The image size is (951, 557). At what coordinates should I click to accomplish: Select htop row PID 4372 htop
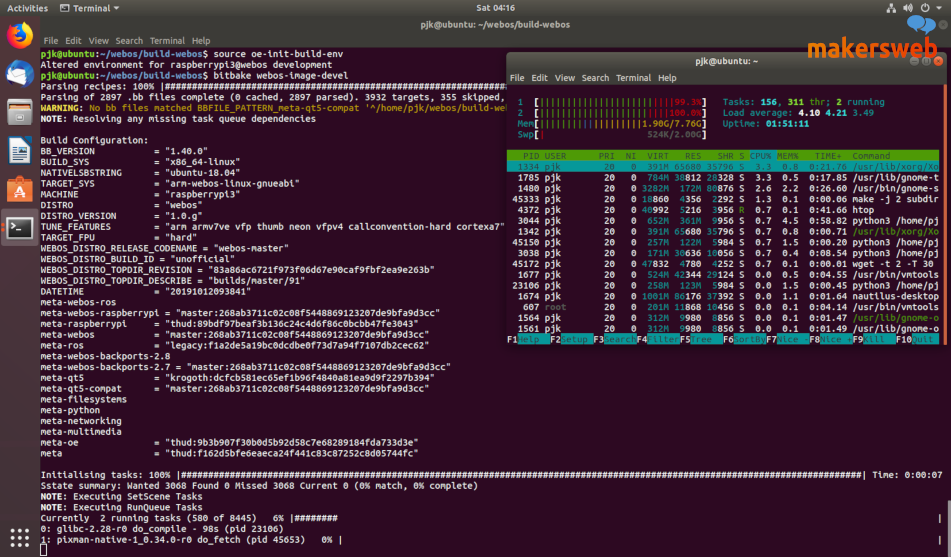tap(723, 210)
